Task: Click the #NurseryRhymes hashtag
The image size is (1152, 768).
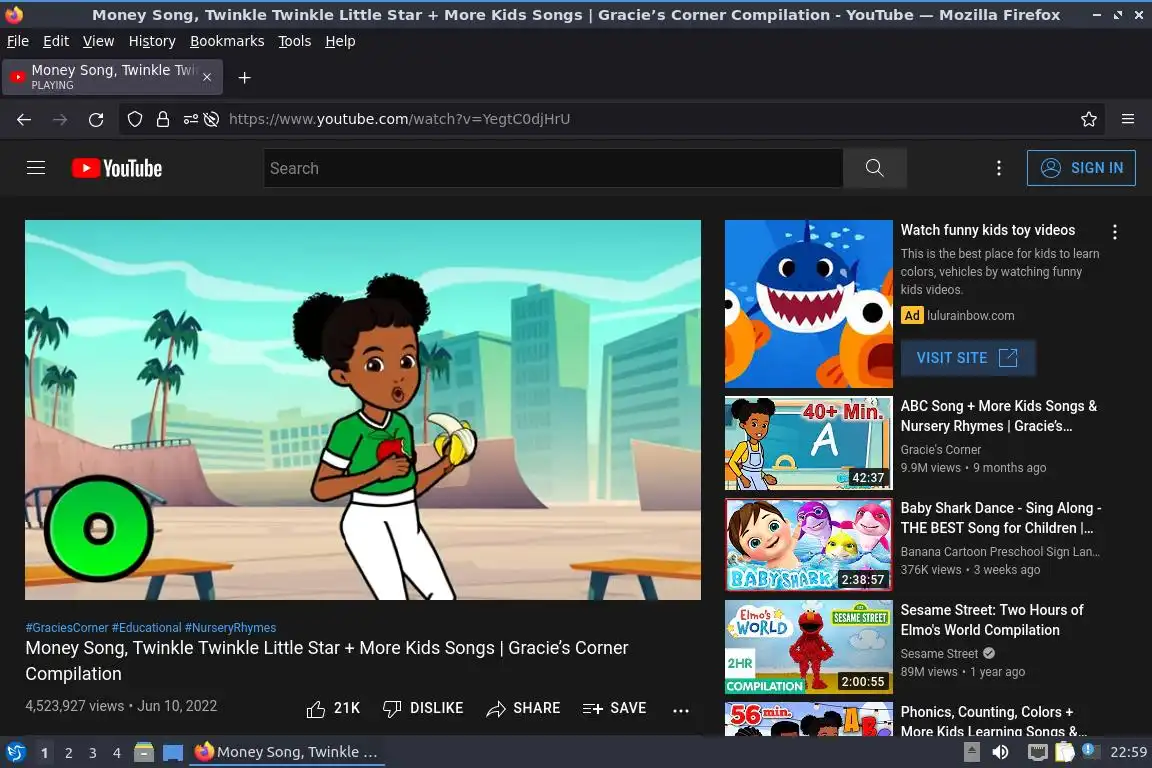Action: point(230,628)
